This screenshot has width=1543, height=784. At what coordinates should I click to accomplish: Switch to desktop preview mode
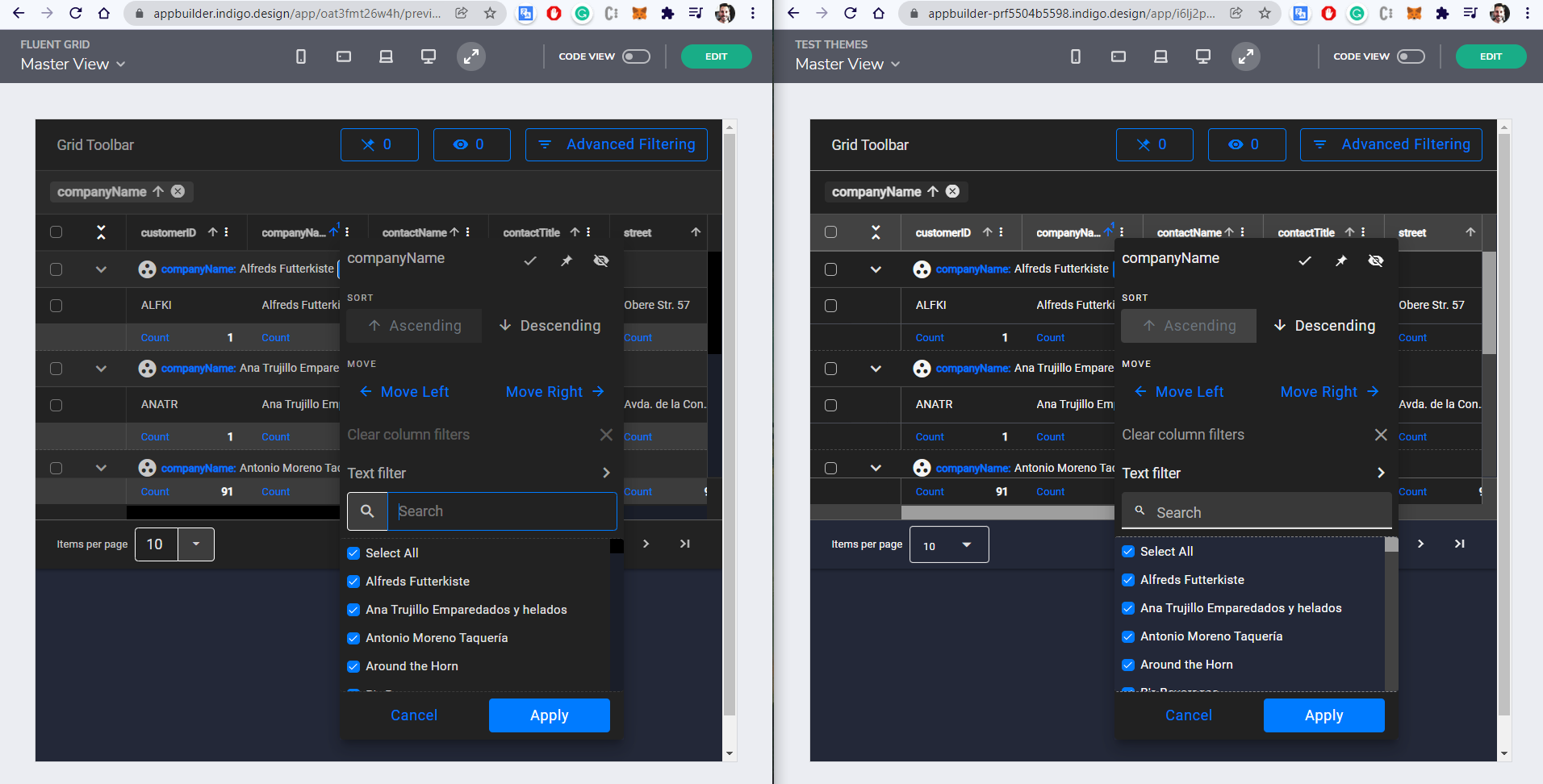click(x=428, y=56)
